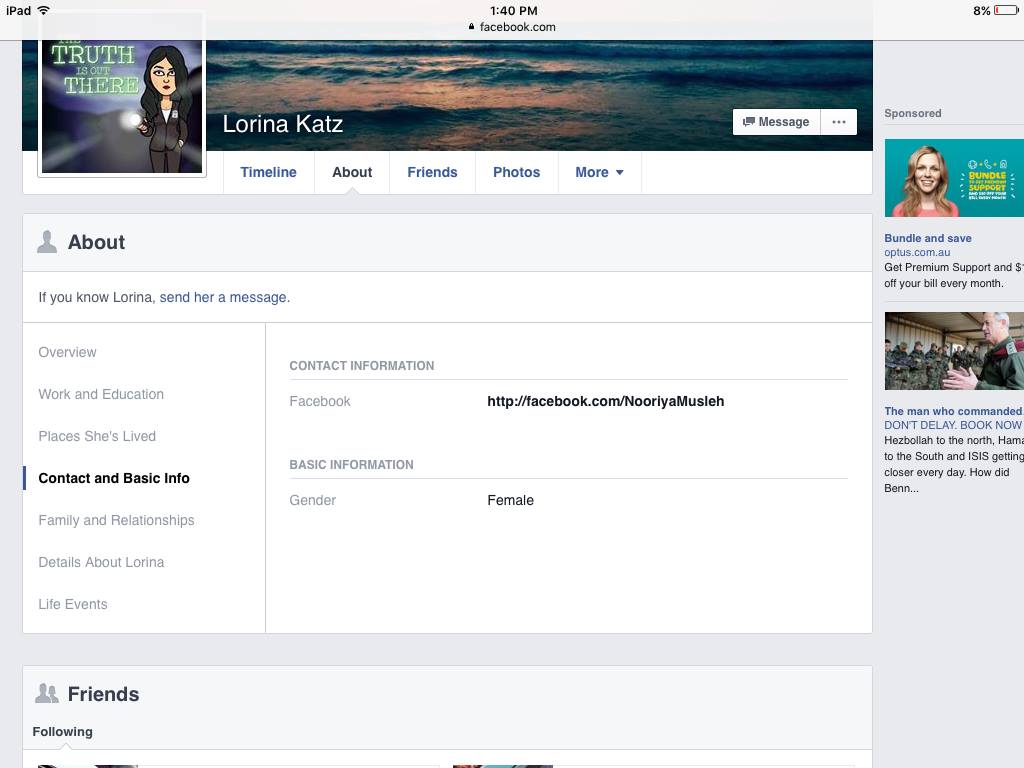Tap the facebook.com address bar
This screenshot has height=768, width=1024.
(x=512, y=27)
